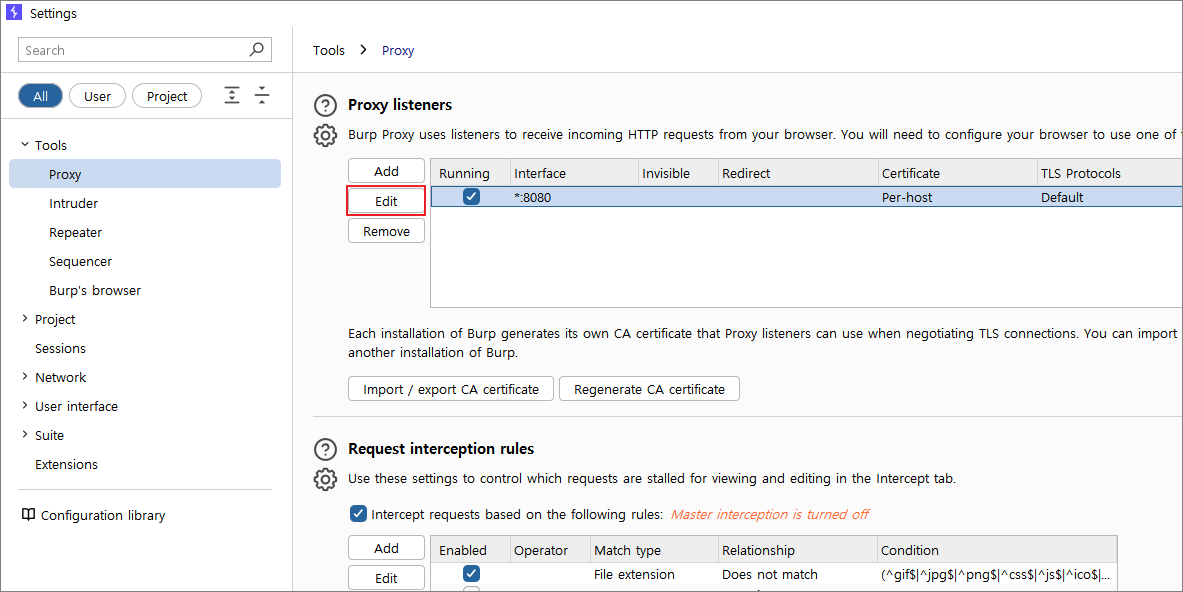Click the Default TLS protocols cell
The width and height of the screenshot is (1183, 592).
pyautogui.click(x=1110, y=197)
